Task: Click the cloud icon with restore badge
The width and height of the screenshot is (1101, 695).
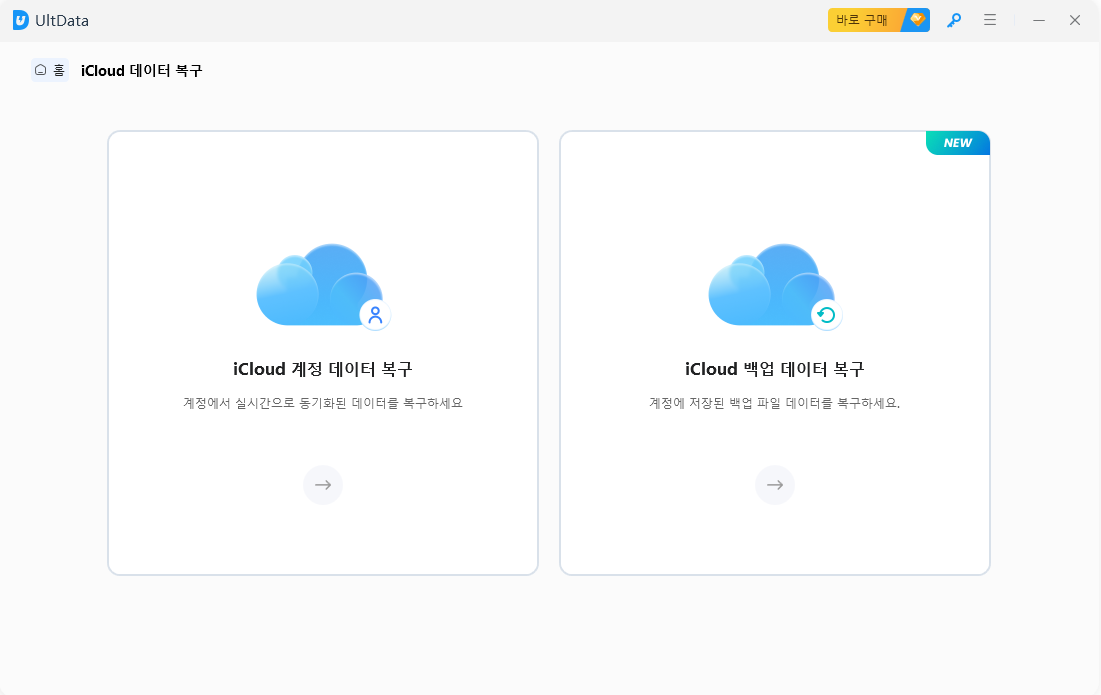Action: pyautogui.click(x=775, y=286)
